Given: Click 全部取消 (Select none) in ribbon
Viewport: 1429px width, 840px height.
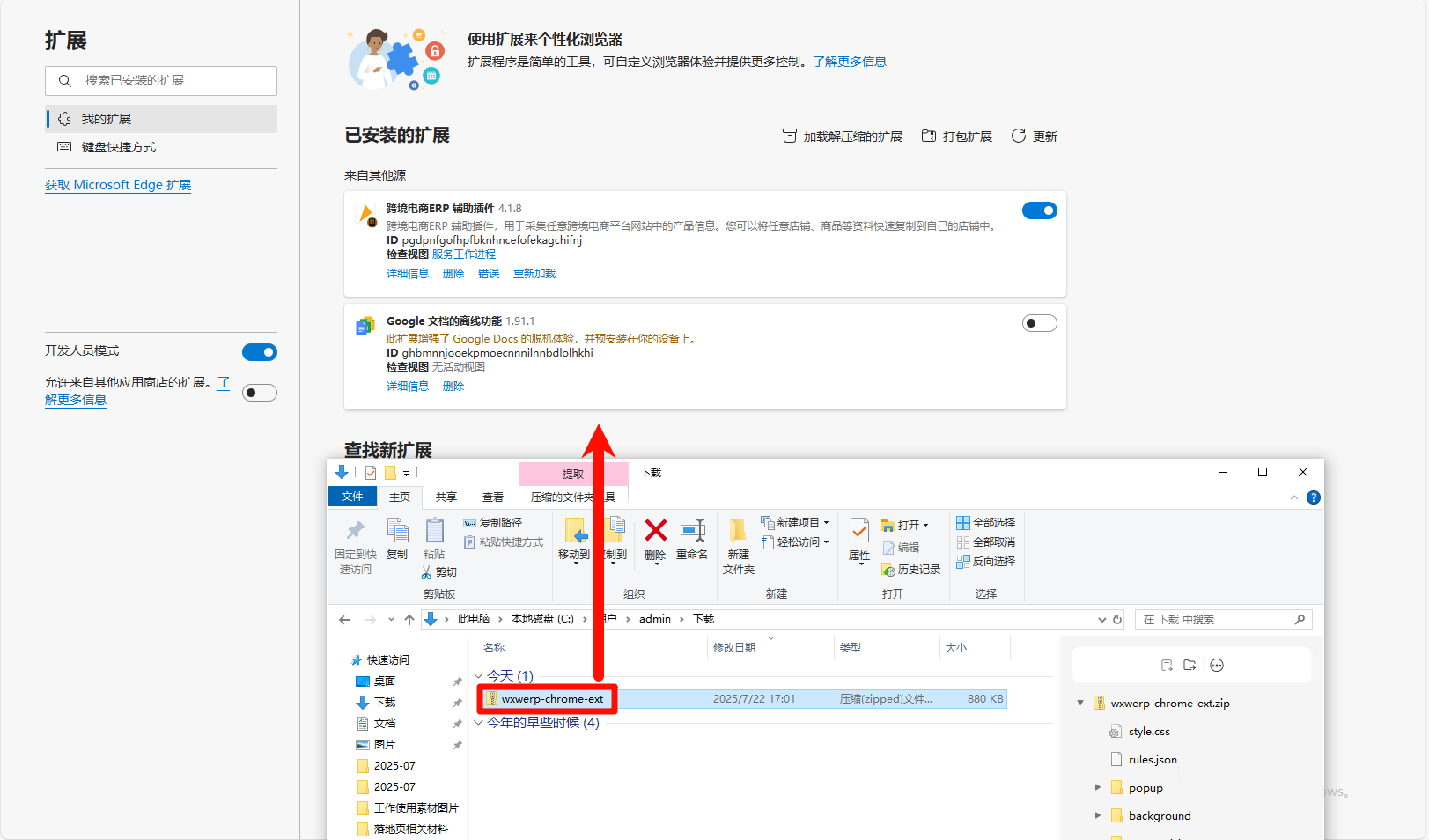Looking at the screenshot, I should (x=986, y=542).
